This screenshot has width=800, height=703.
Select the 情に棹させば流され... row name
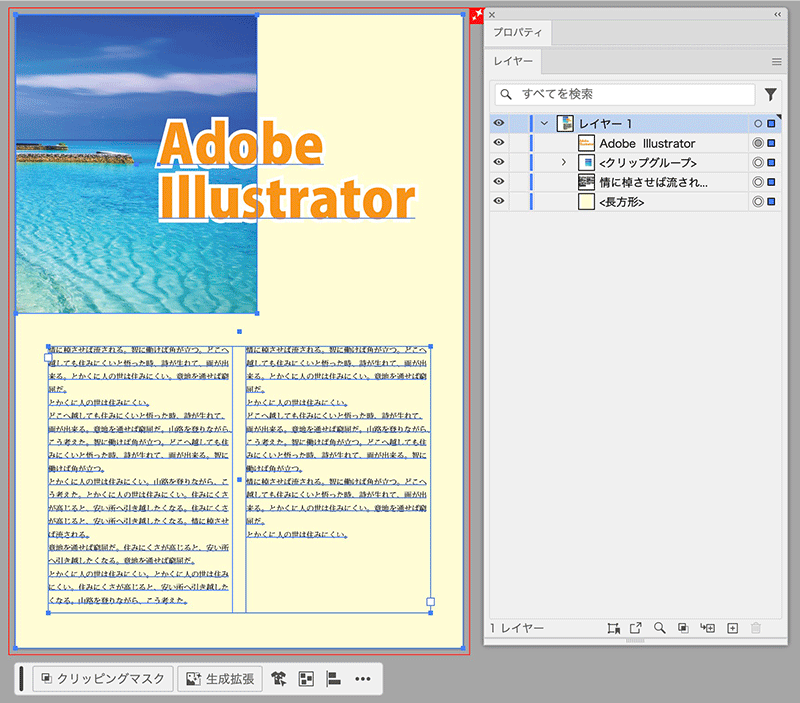click(x=654, y=182)
